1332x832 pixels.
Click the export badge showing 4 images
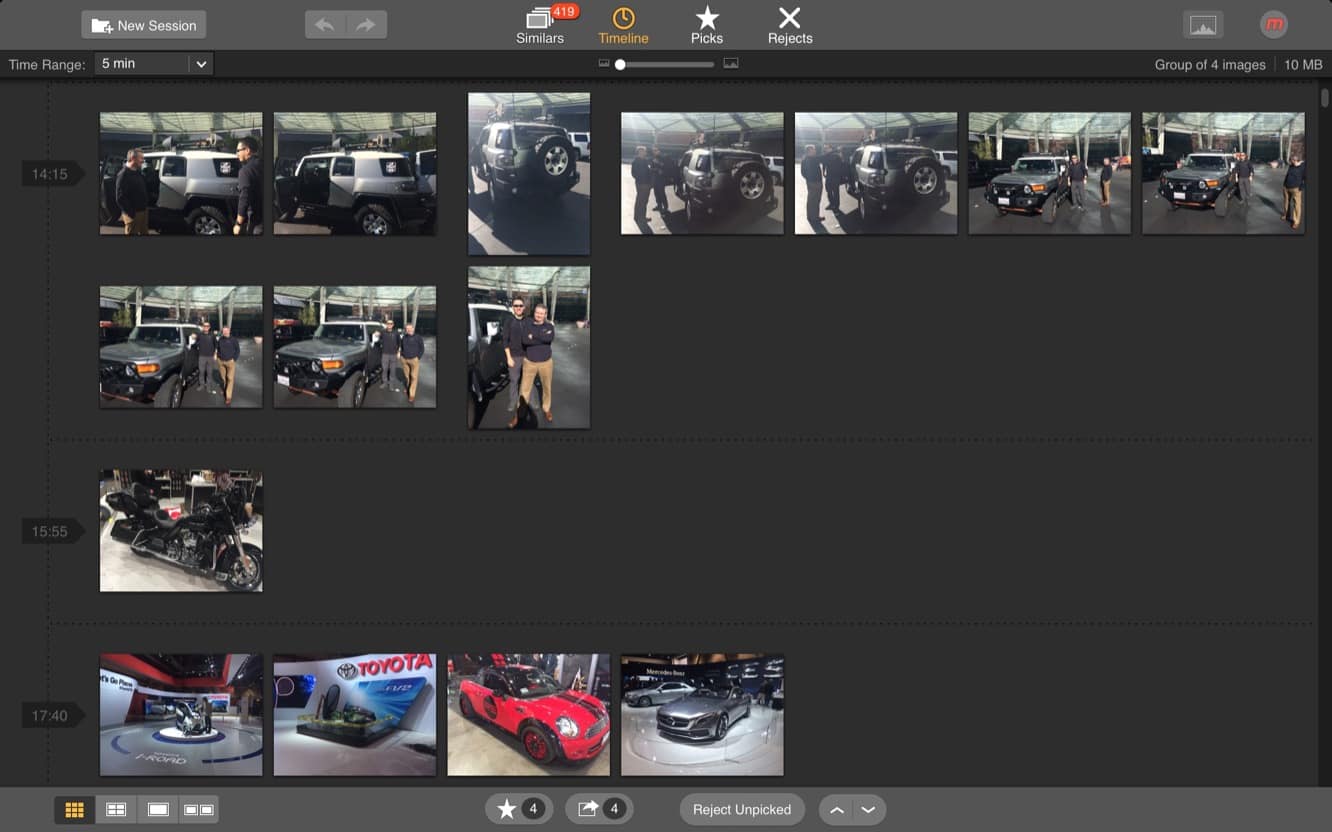pyautogui.click(x=599, y=809)
